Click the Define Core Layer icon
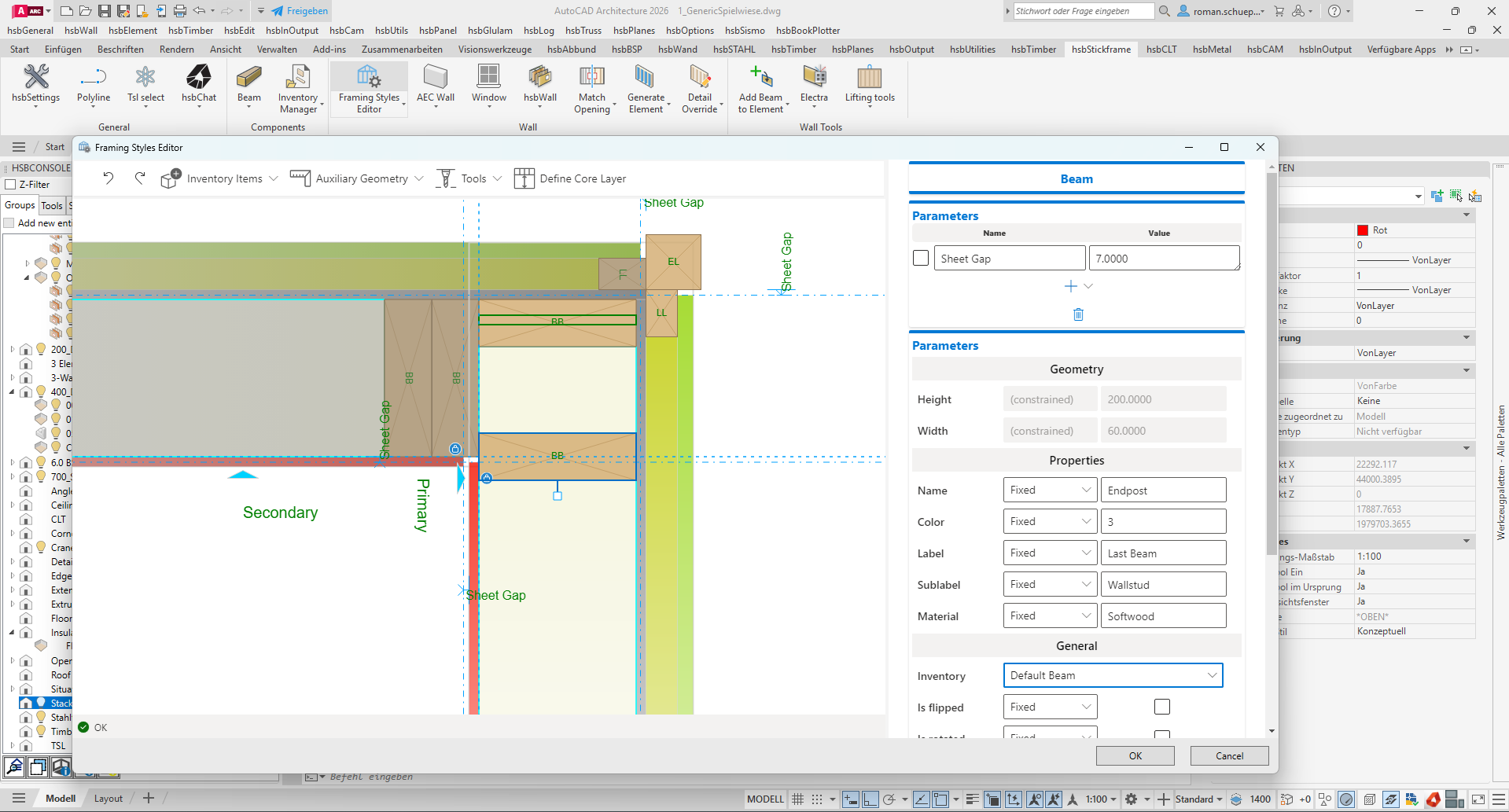Image resolution: width=1509 pixels, height=812 pixels. pos(524,178)
